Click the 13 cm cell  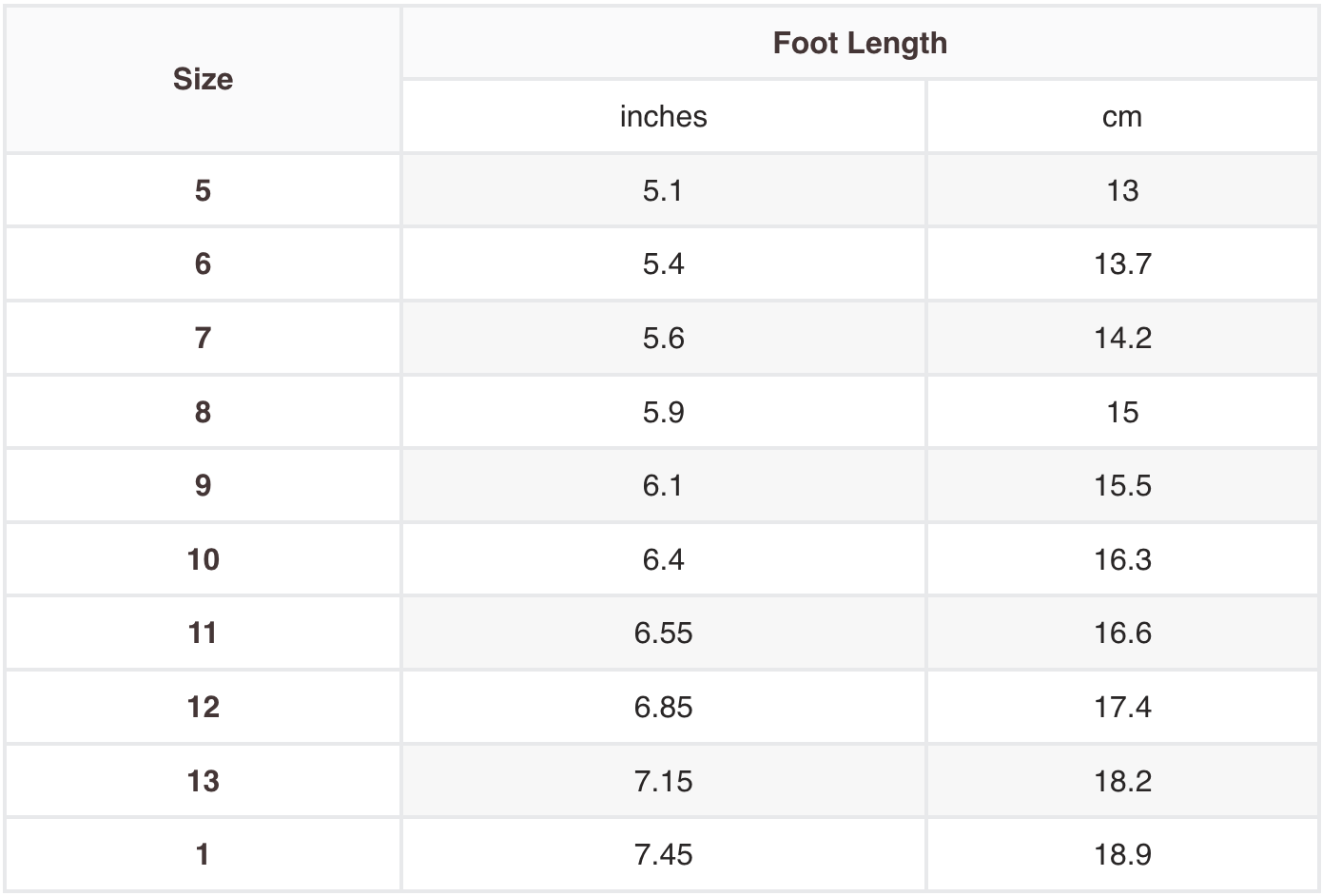pyautogui.click(x=1122, y=190)
